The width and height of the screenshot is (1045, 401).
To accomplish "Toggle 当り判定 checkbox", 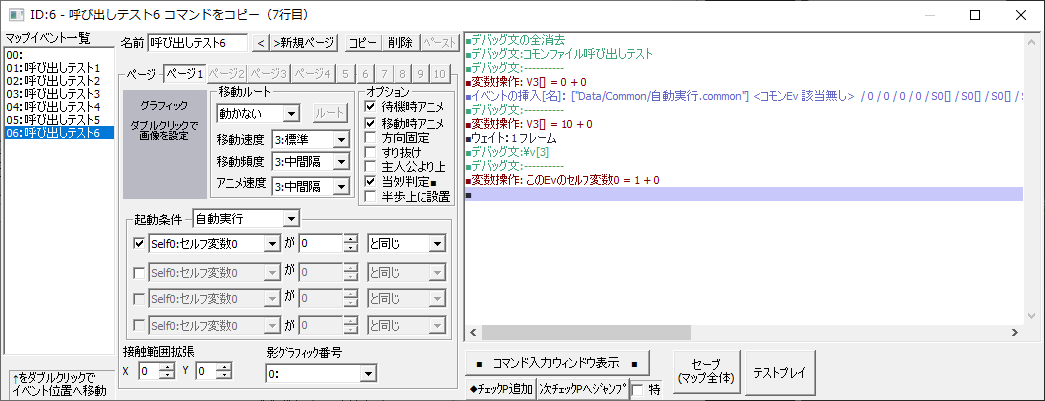I will (x=370, y=181).
